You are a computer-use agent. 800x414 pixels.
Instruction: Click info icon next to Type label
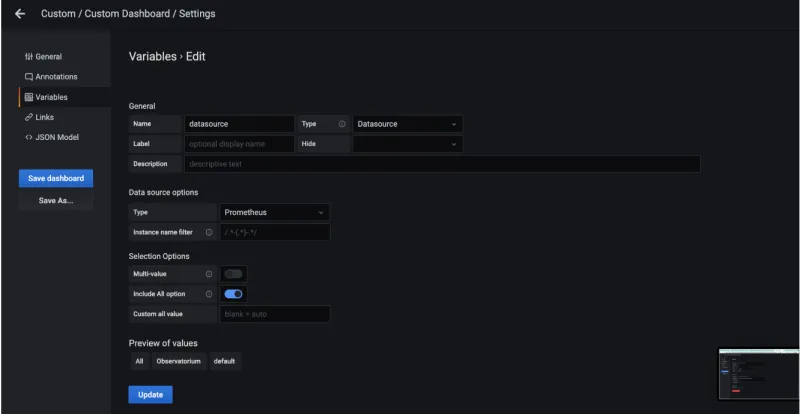pyautogui.click(x=342, y=124)
